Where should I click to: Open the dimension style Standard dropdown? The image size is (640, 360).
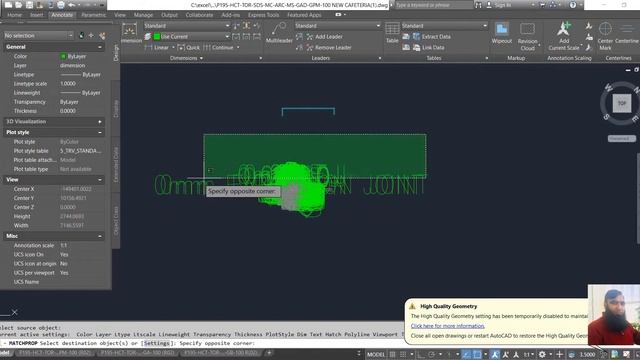tap(187, 26)
